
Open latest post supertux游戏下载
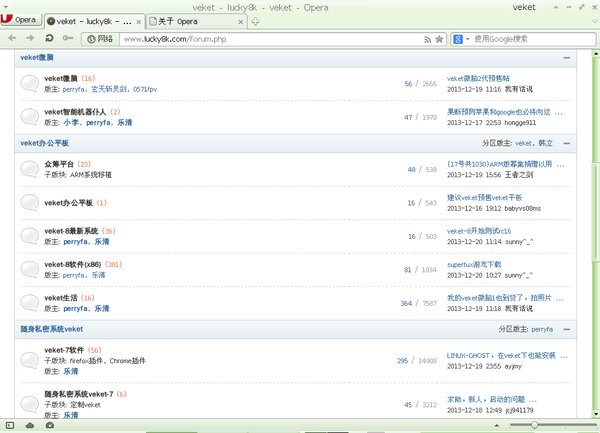[x=474, y=264]
